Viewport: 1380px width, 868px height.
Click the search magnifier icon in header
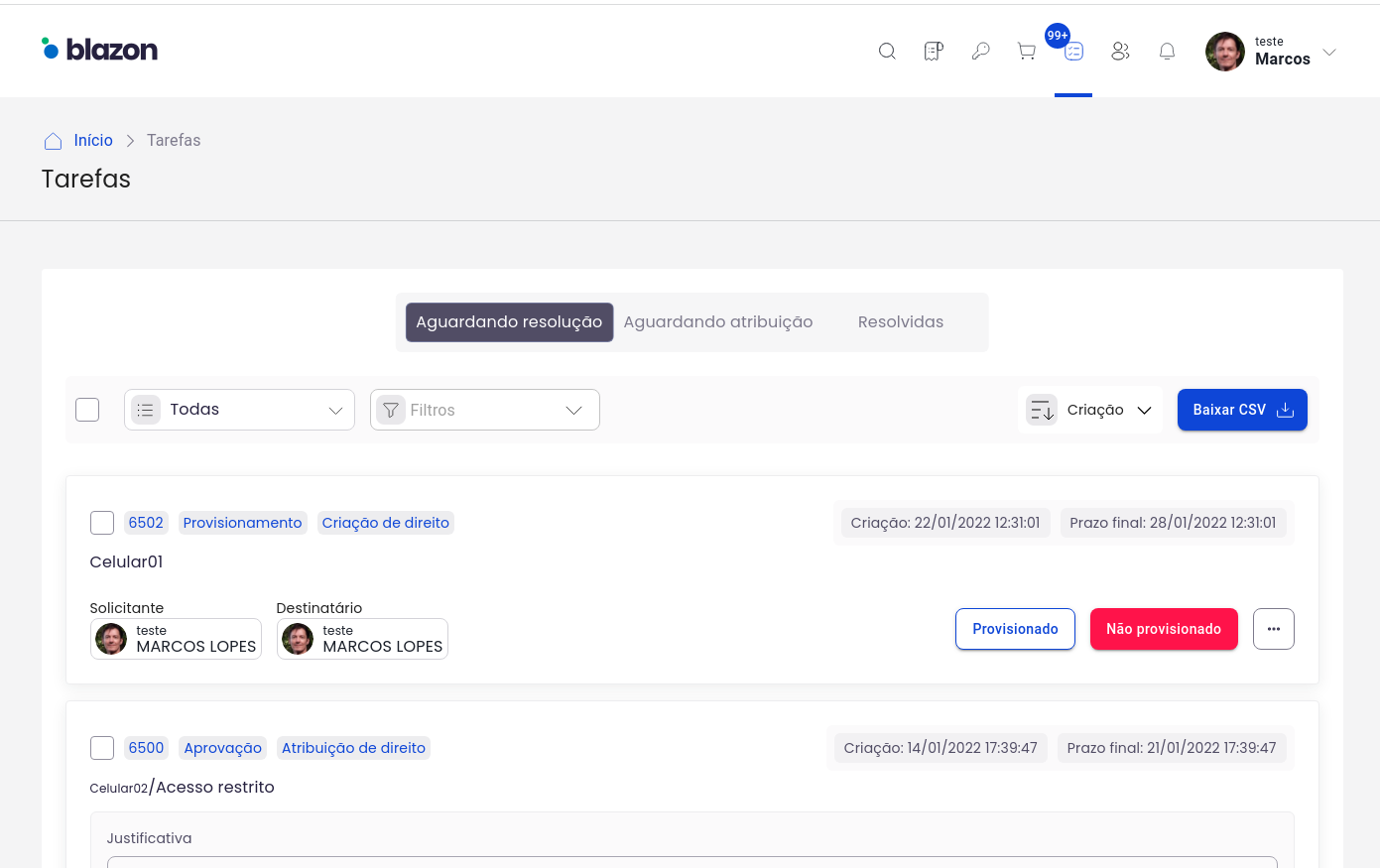pos(887,52)
